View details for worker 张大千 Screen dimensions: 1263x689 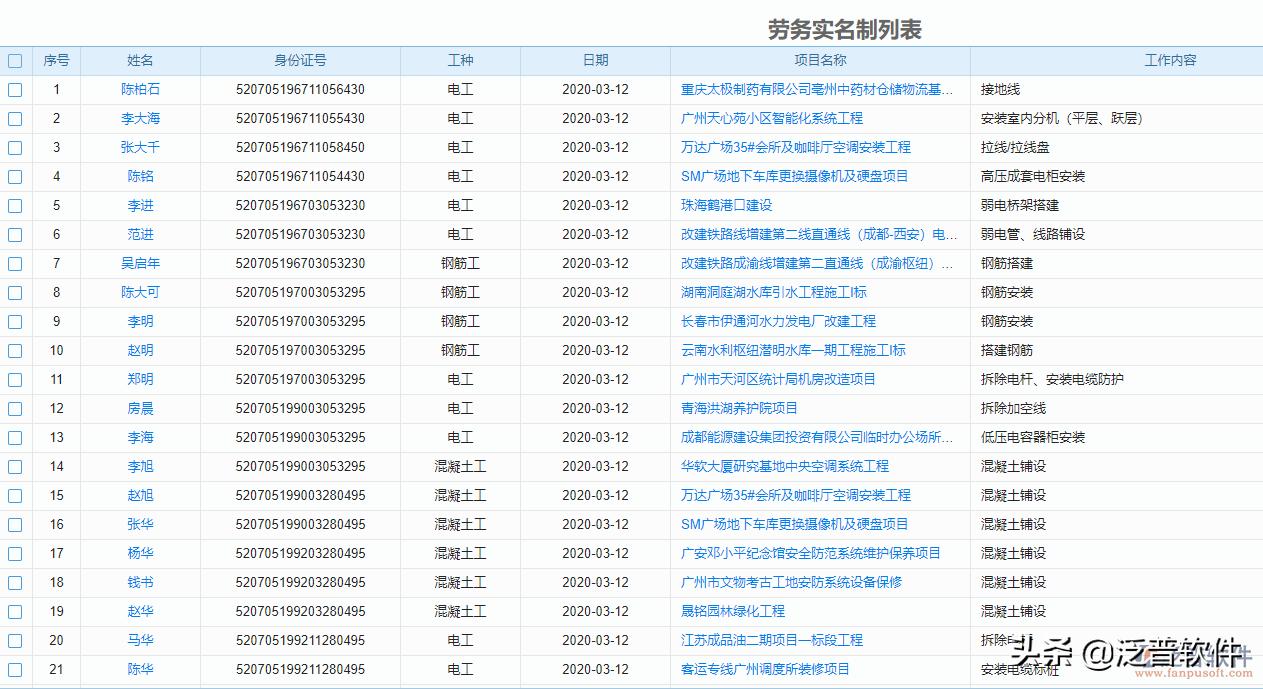[140, 147]
